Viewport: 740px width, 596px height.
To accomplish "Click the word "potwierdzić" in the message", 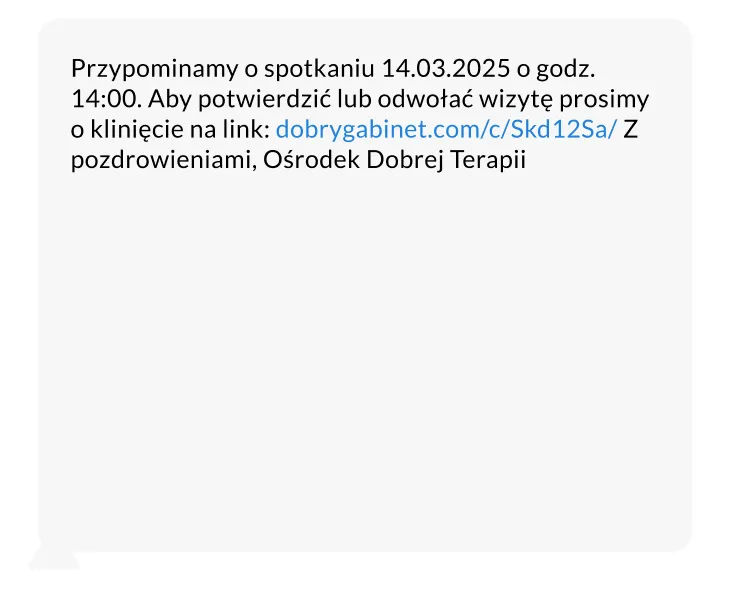I will click(x=253, y=100).
